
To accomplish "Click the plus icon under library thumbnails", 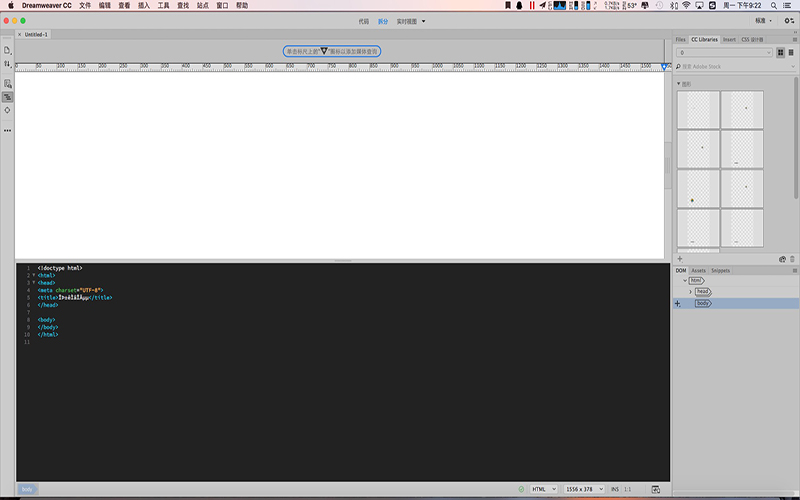I will click(x=680, y=259).
